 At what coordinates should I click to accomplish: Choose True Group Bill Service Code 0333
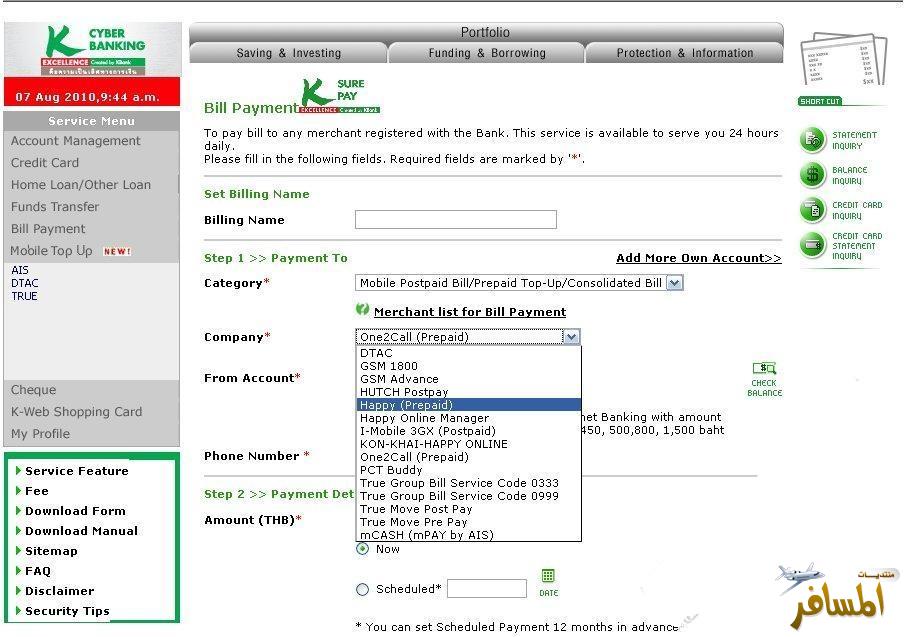coord(468,483)
